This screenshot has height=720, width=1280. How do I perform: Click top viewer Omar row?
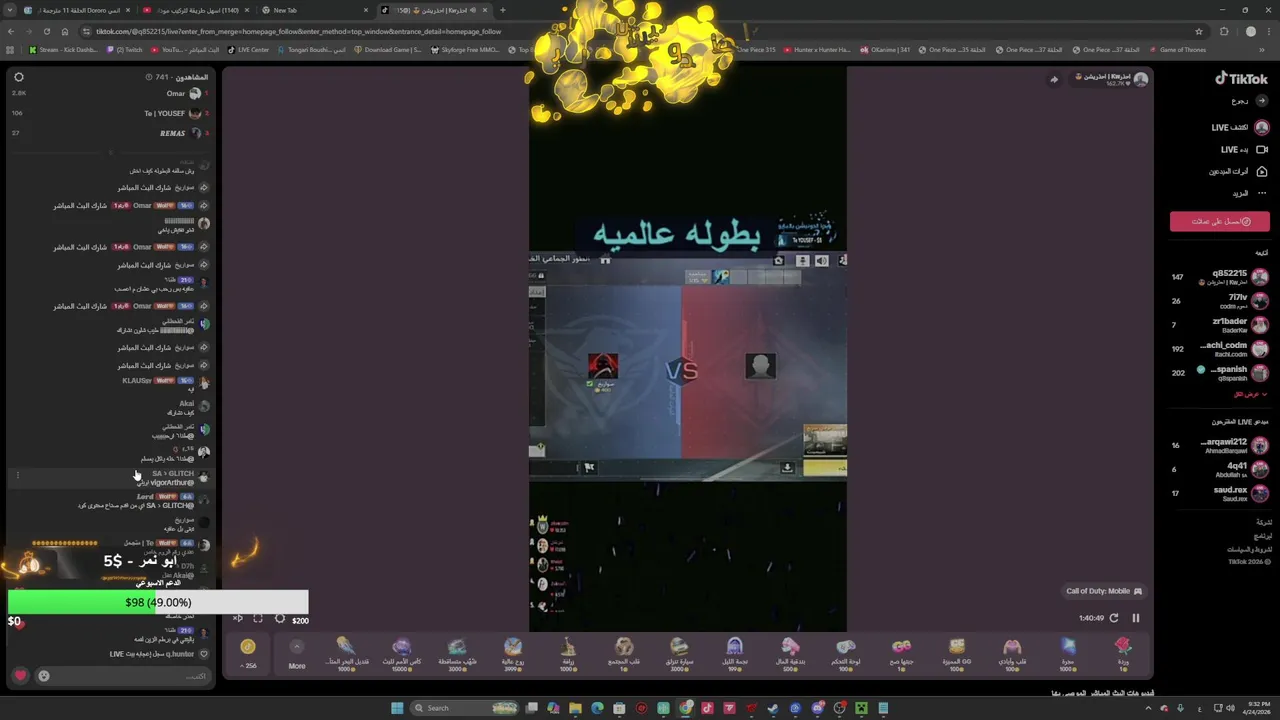(x=110, y=93)
